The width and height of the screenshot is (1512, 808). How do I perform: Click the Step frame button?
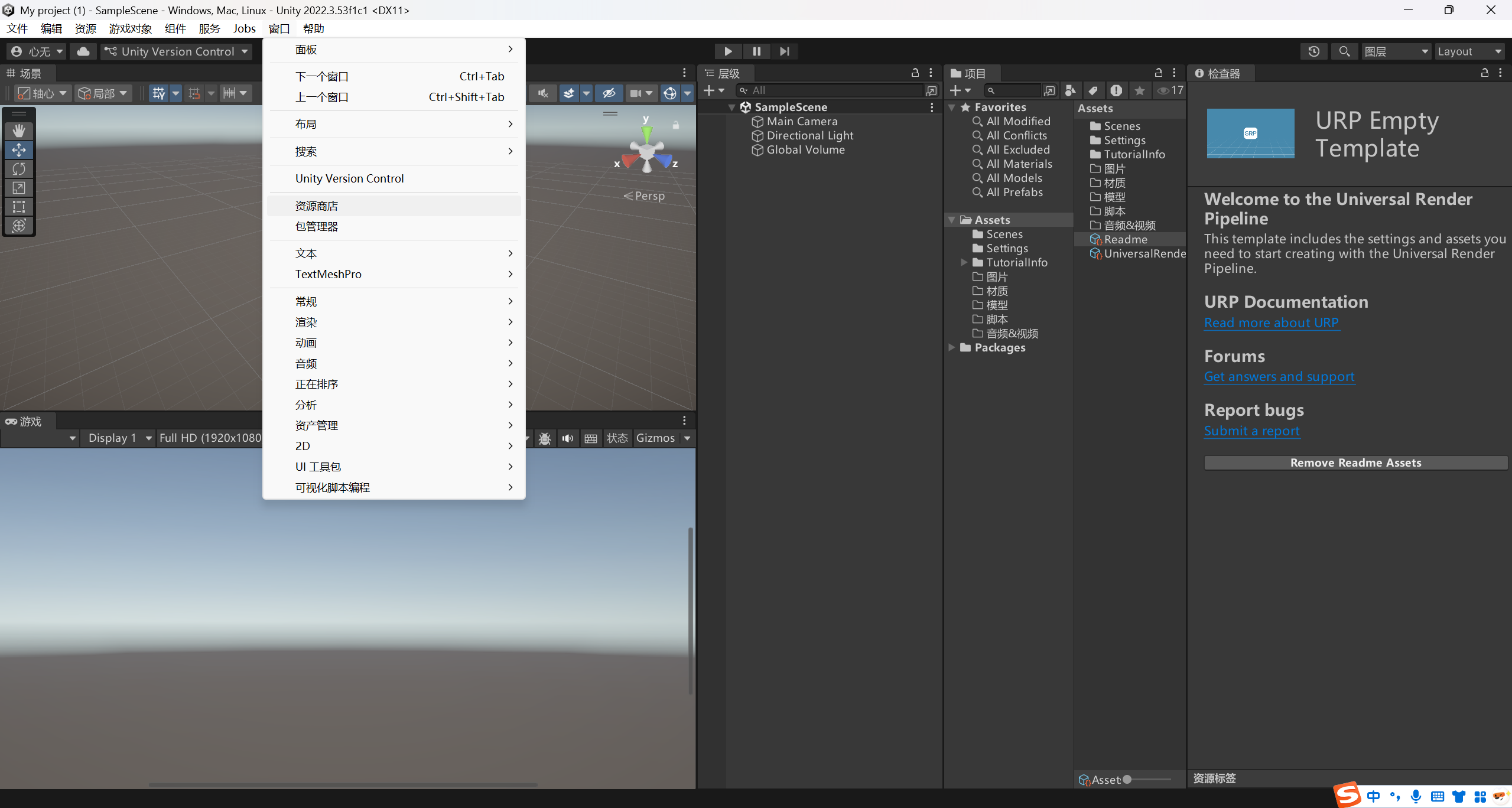pyautogui.click(x=784, y=51)
